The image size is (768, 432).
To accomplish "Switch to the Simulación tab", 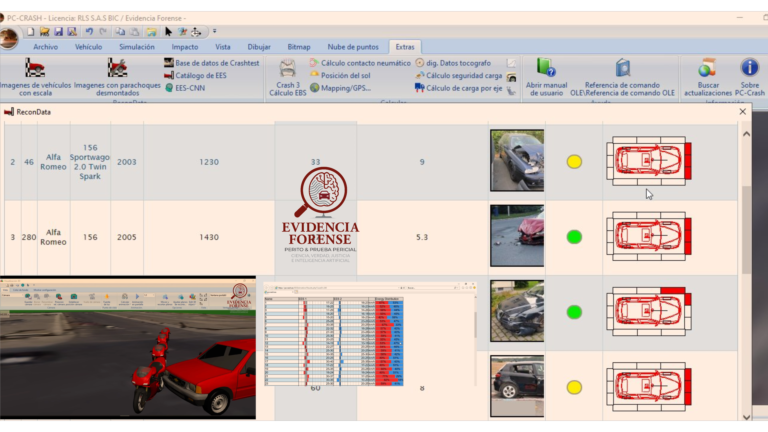I will tap(137, 47).
